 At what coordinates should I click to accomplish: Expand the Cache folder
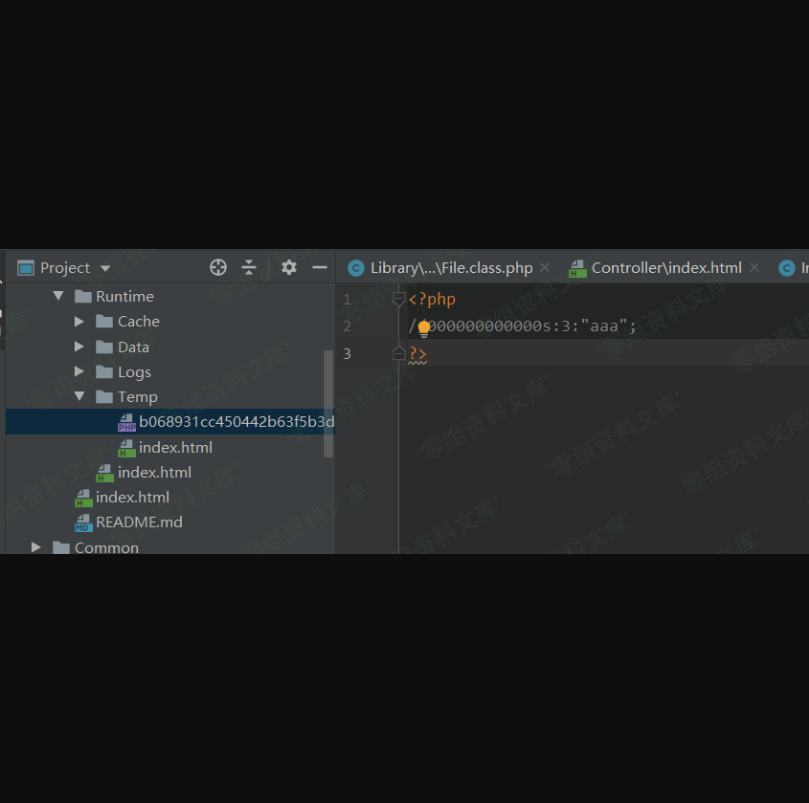[80, 322]
